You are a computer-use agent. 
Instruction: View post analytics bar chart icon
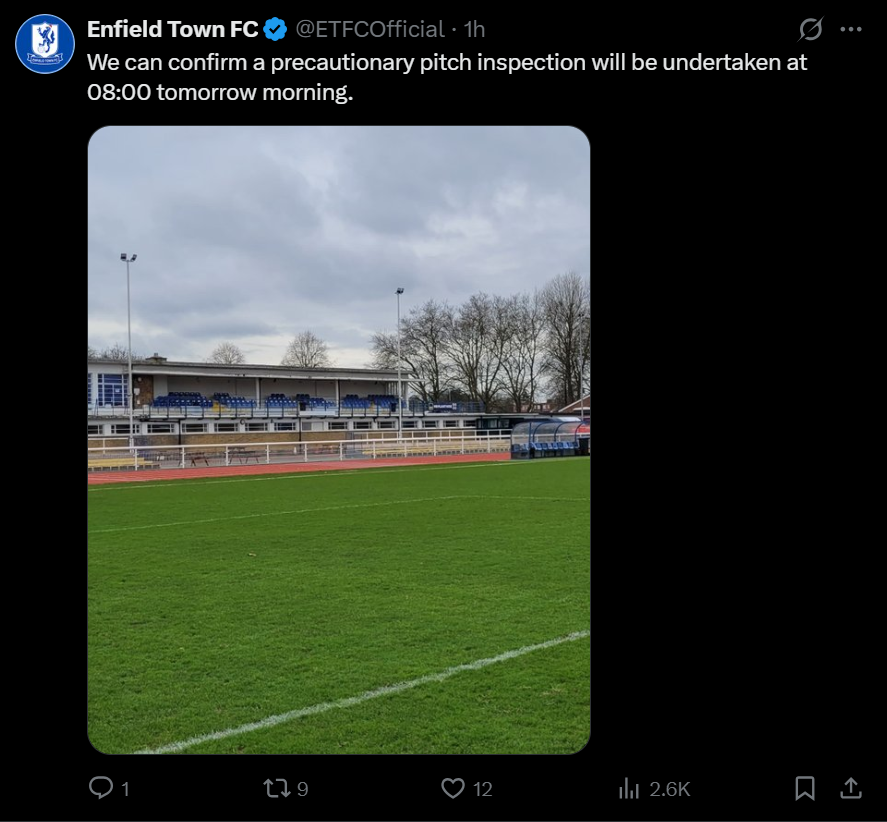tap(629, 789)
